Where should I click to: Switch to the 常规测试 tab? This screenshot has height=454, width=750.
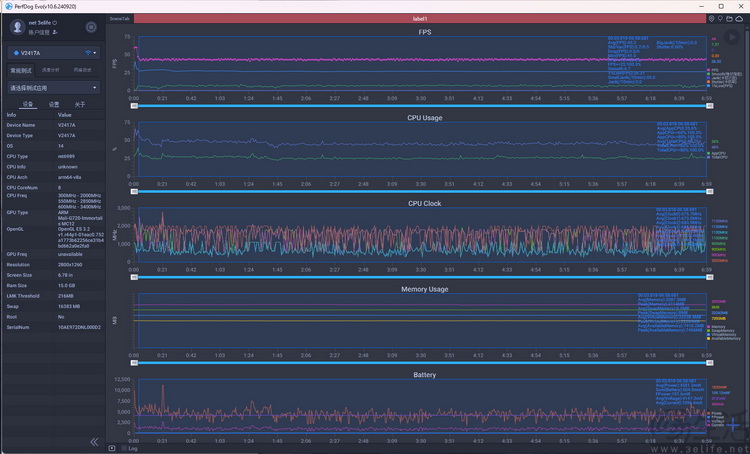21,70
